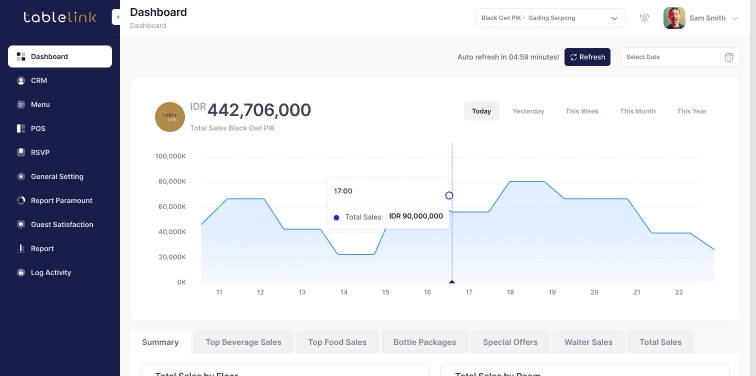Click the Report Paramount pie icon
Screen dimensions: 756x376
(21, 201)
